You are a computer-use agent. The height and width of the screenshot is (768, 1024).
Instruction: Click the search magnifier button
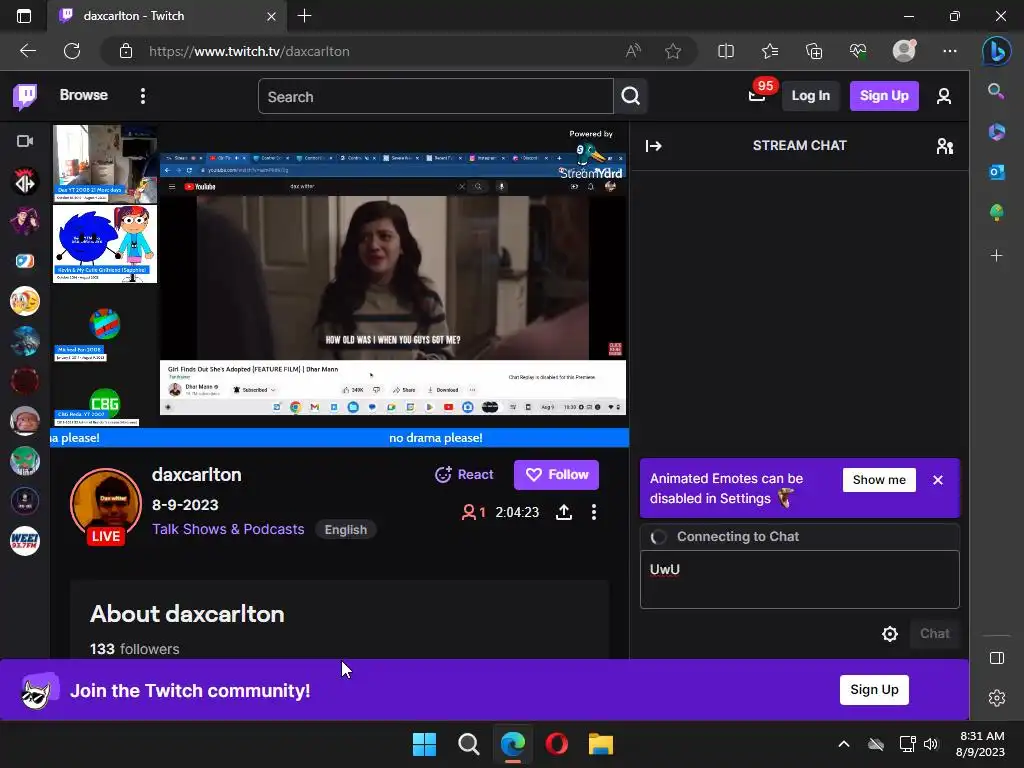point(630,97)
